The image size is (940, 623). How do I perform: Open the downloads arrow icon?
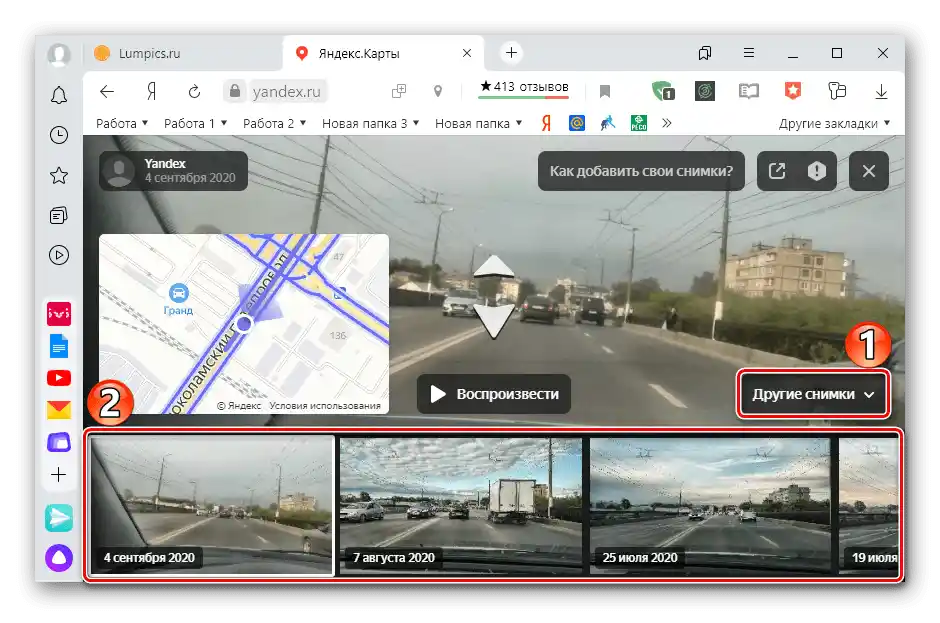click(881, 91)
